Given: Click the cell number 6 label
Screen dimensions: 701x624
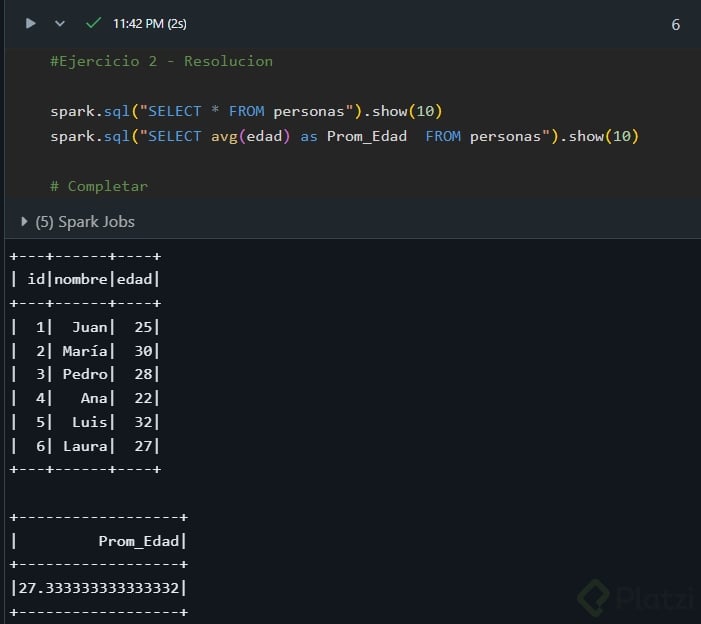Looking at the screenshot, I should pos(675,24).
